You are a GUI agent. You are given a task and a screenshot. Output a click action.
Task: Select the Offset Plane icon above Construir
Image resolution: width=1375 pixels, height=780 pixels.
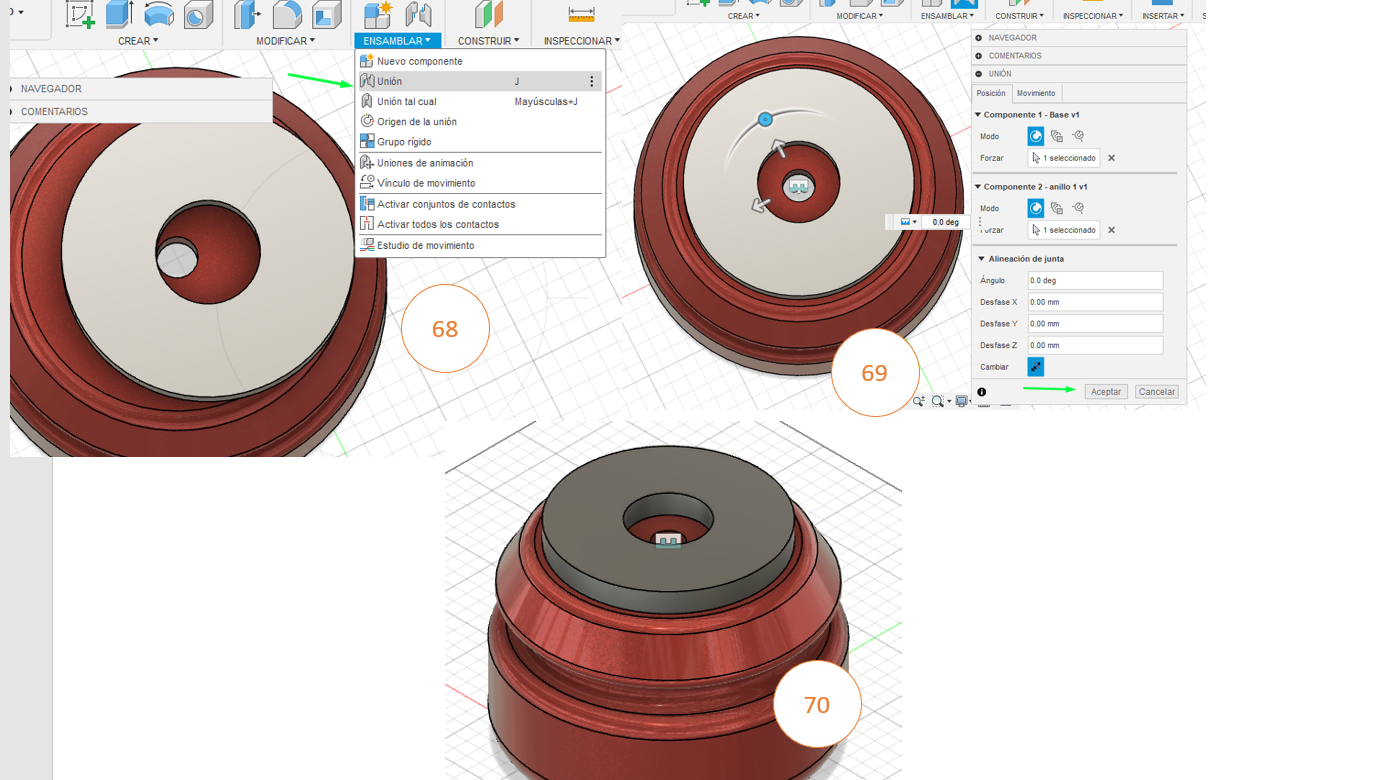[488, 14]
